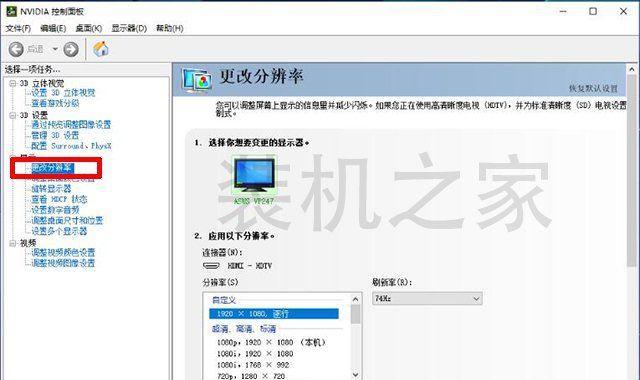
Task: Click resolution list scrollbar up arrow
Action: point(355,299)
